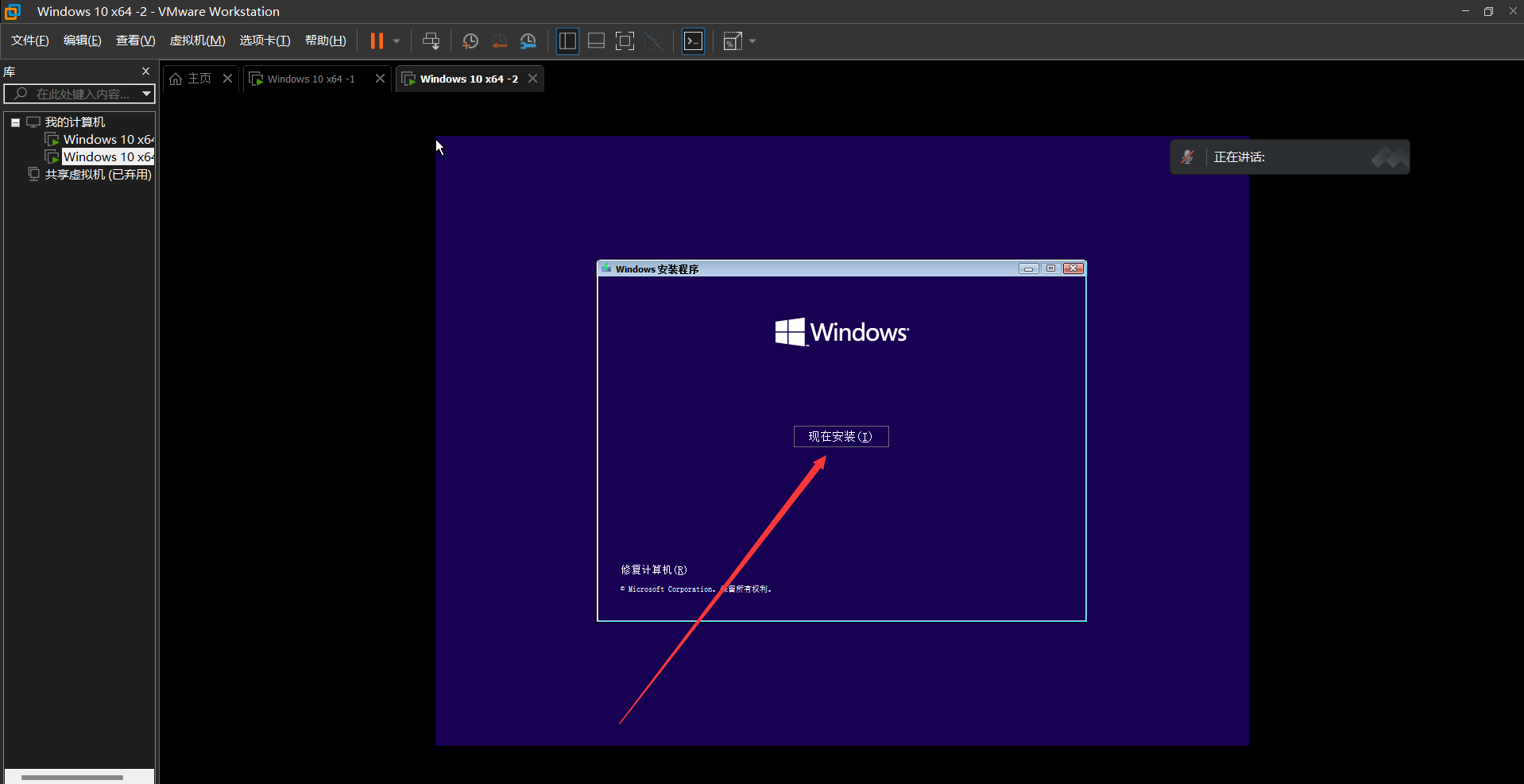Open the power options dropdown arrow
Viewport: 1524px width, 784px height.
(x=396, y=41)
